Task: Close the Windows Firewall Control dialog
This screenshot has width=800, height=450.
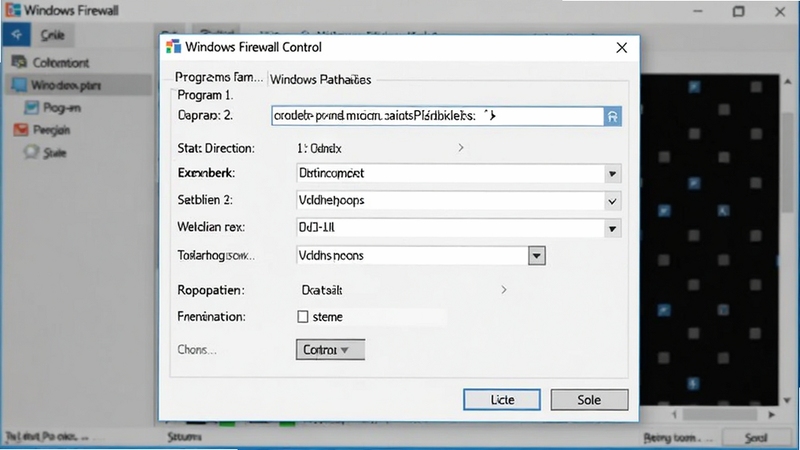Action: click(x=621, y=48)
